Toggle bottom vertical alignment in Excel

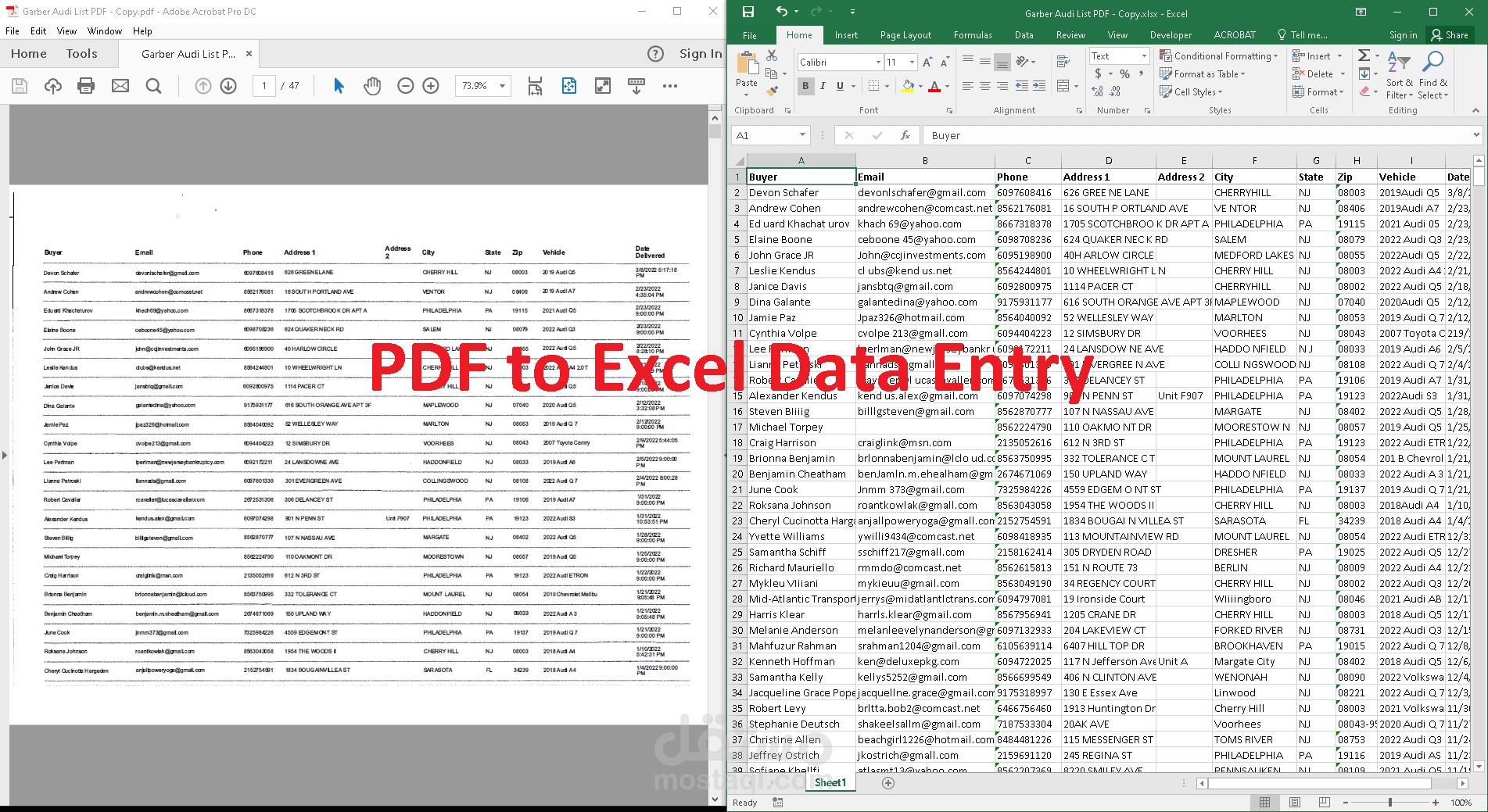coord(1002,62)
